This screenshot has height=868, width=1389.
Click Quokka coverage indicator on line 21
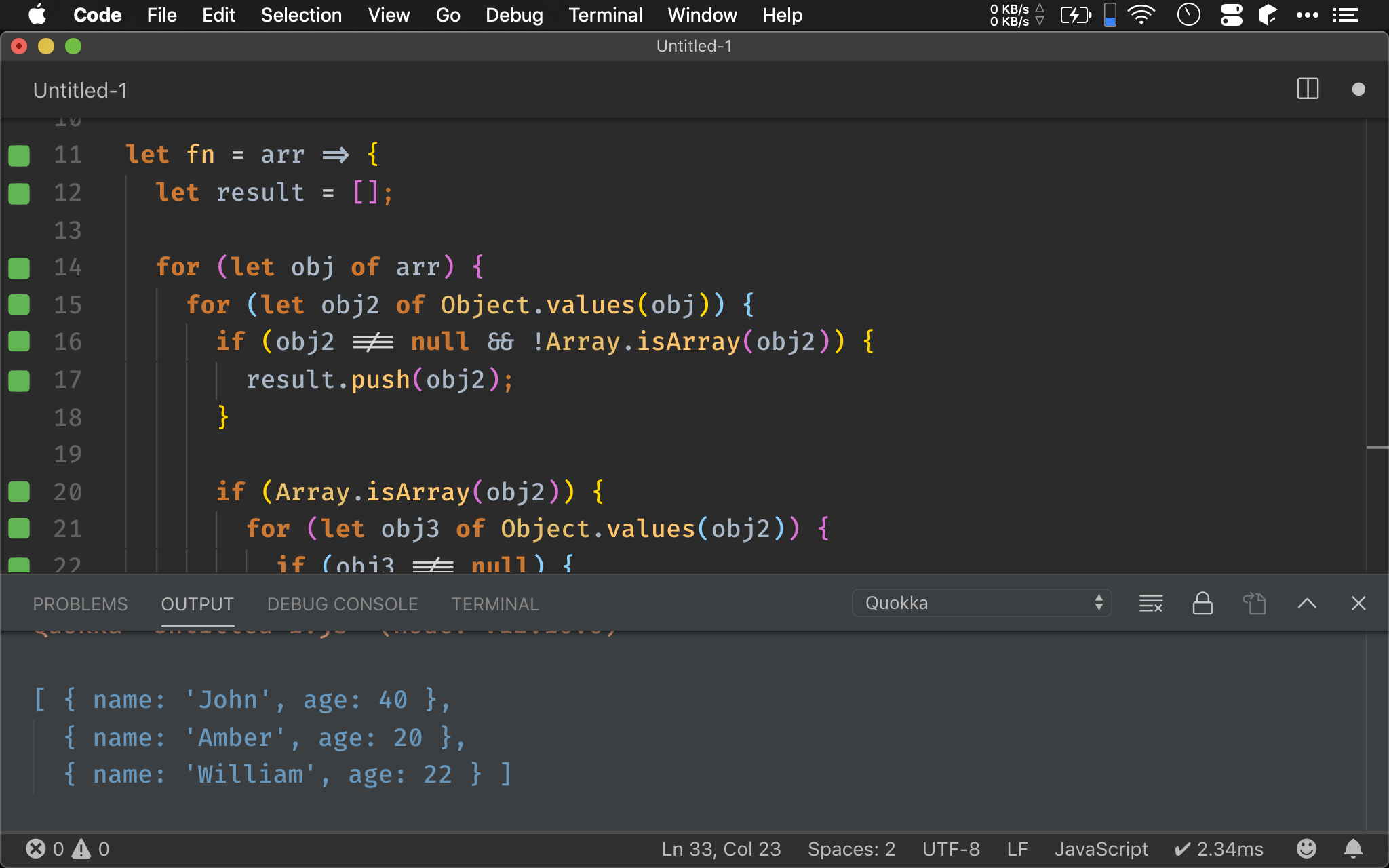(x=19, y=528)
